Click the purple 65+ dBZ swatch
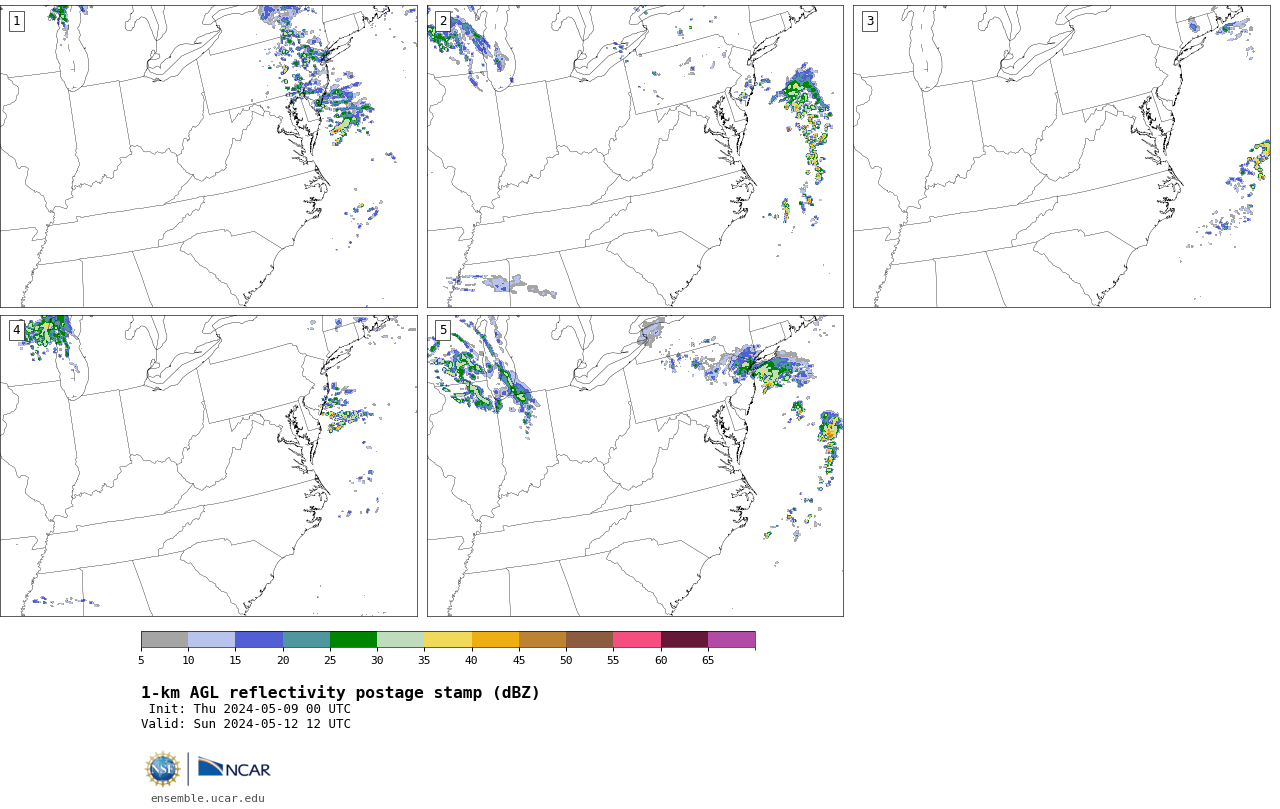Image resolution: width=1280 pixels, height=809 pixels. 731,640
